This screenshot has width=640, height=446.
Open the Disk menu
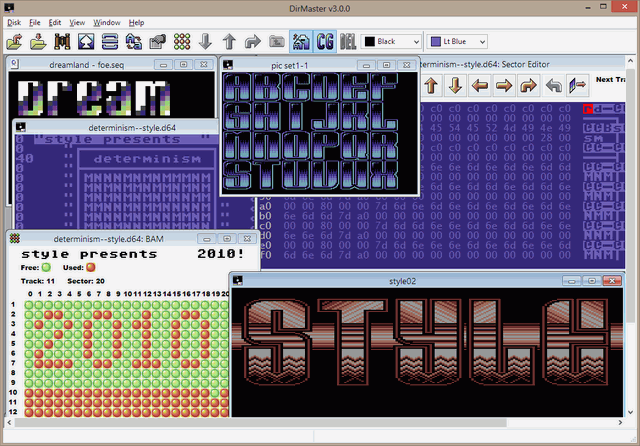point(14,21)
